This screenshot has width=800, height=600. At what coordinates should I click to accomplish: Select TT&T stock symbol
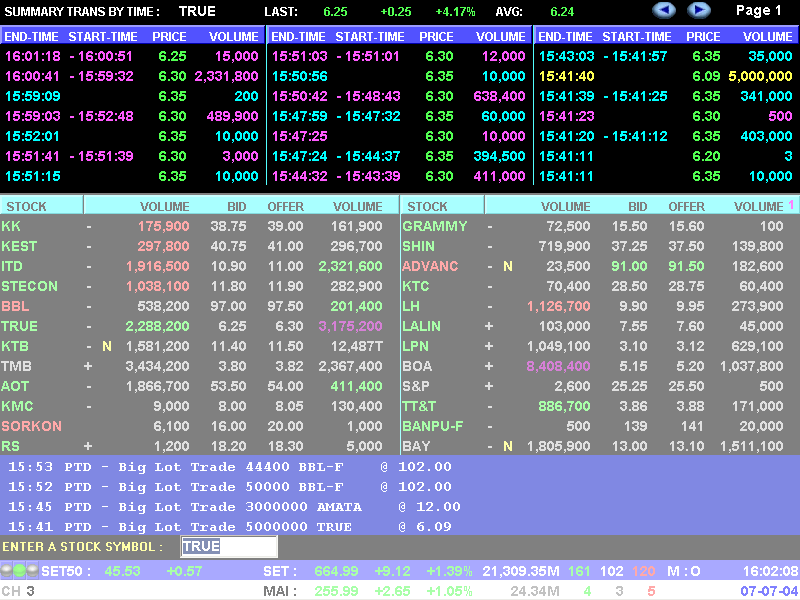(x=419, y=406)
